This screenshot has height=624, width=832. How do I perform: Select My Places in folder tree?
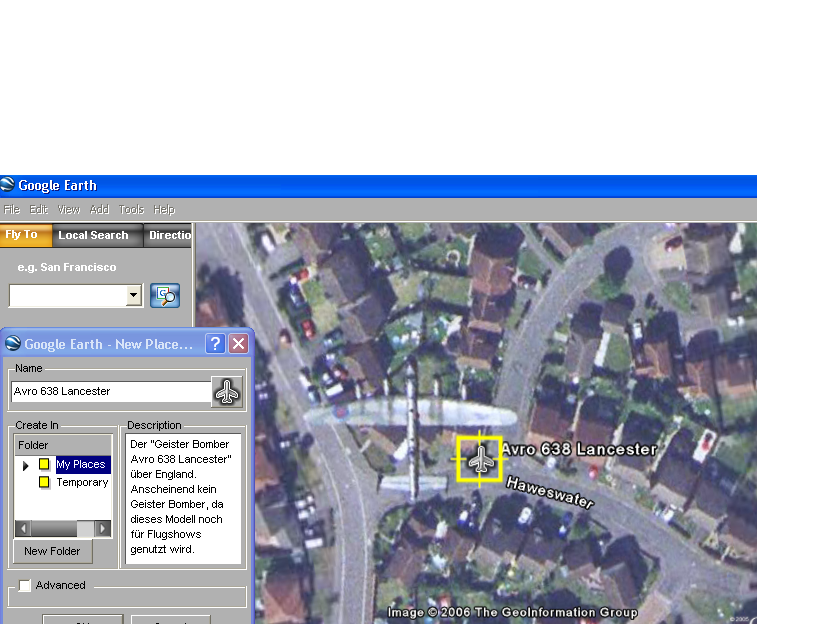[x=81, y=464]
